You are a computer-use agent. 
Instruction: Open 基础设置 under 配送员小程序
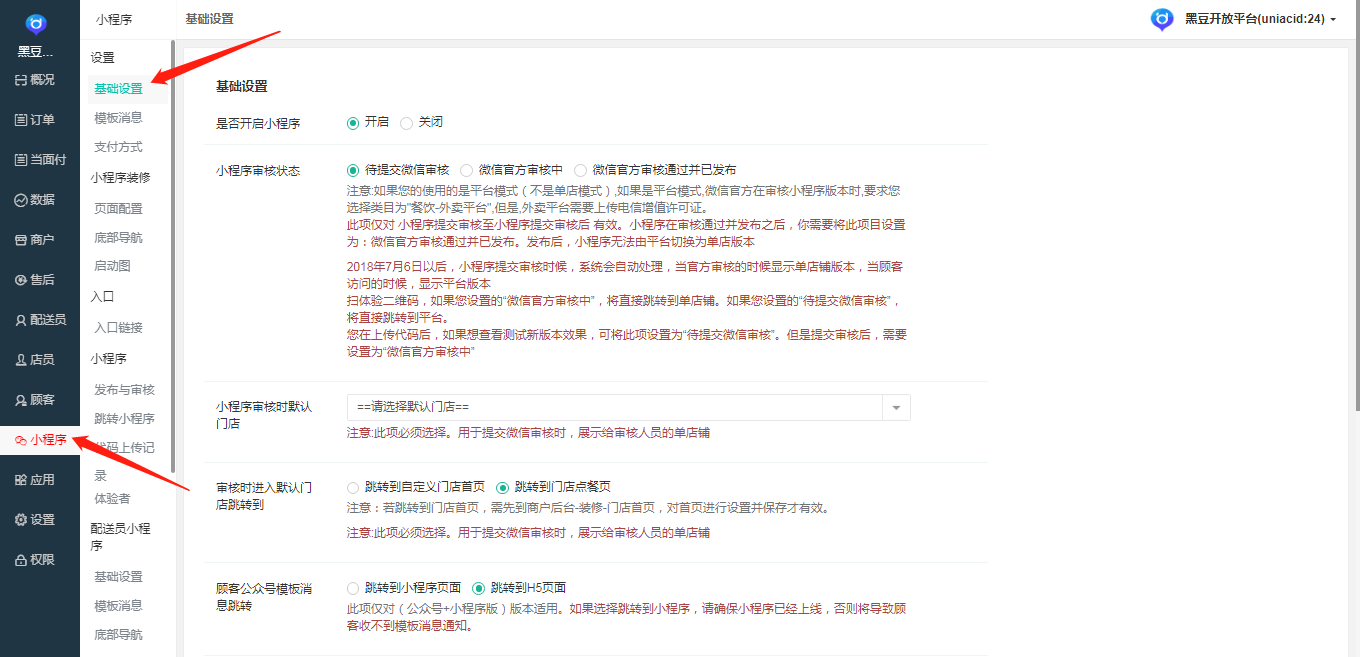click(118, 577)
